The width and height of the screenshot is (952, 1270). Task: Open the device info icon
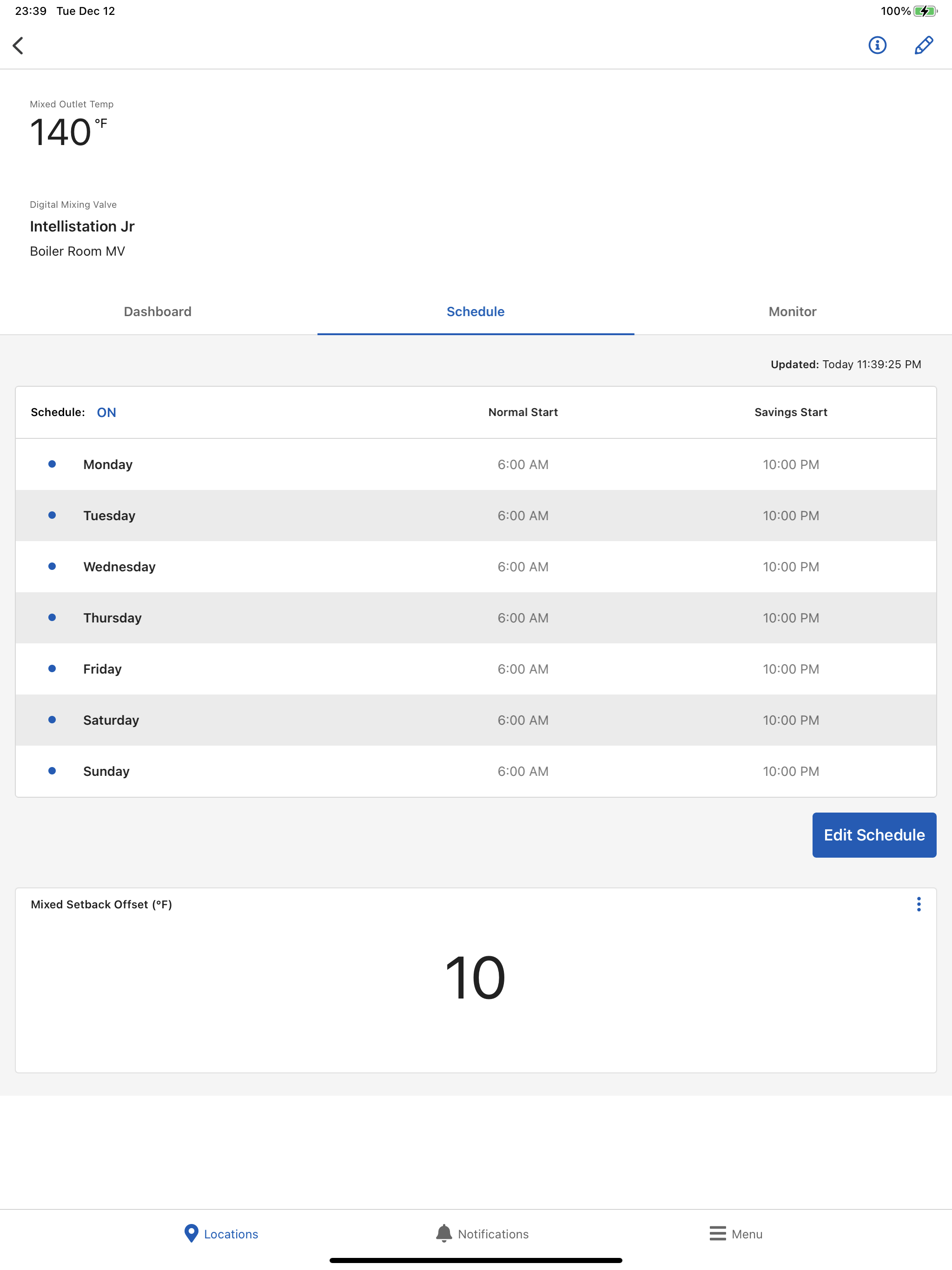[877, 45]
